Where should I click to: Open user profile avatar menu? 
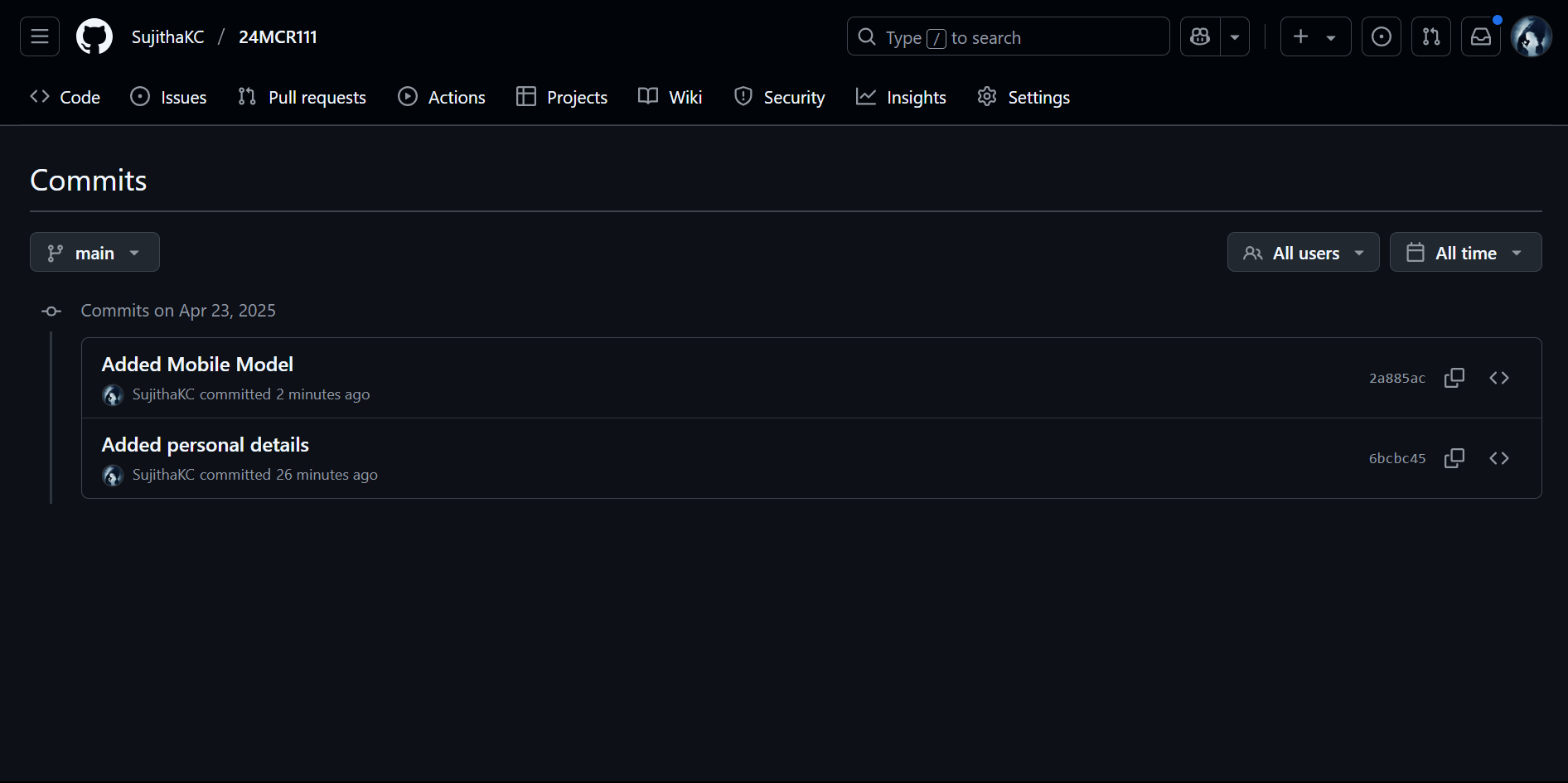point(1531,36)
